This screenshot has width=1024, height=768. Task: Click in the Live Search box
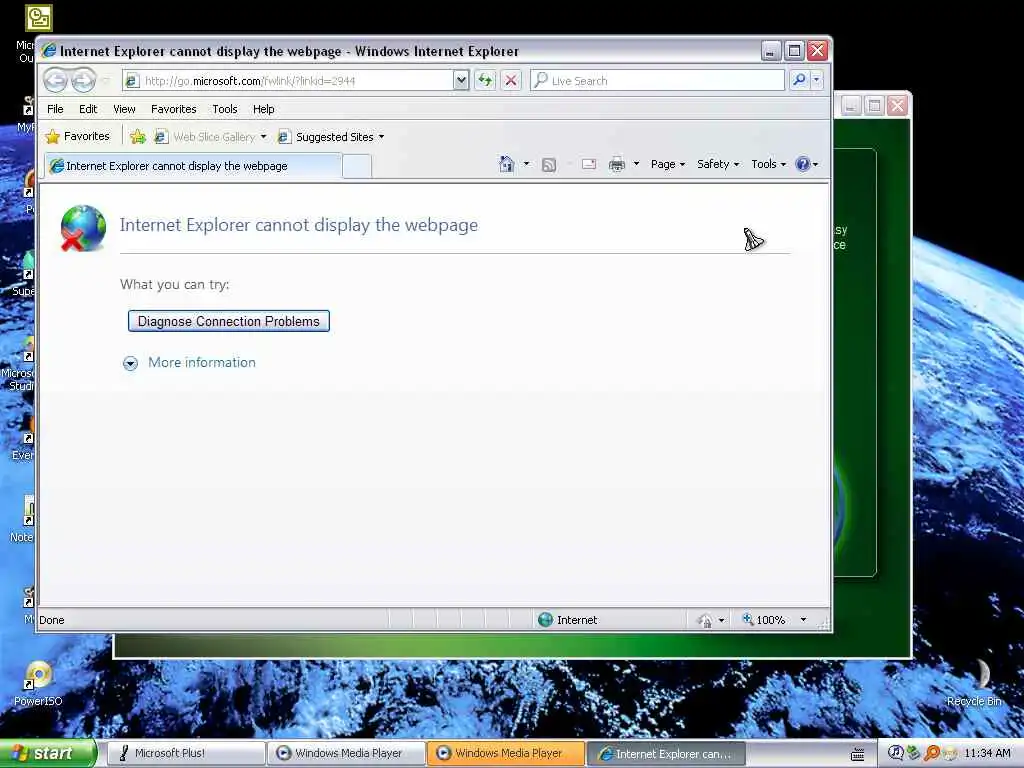coord(658,80)
